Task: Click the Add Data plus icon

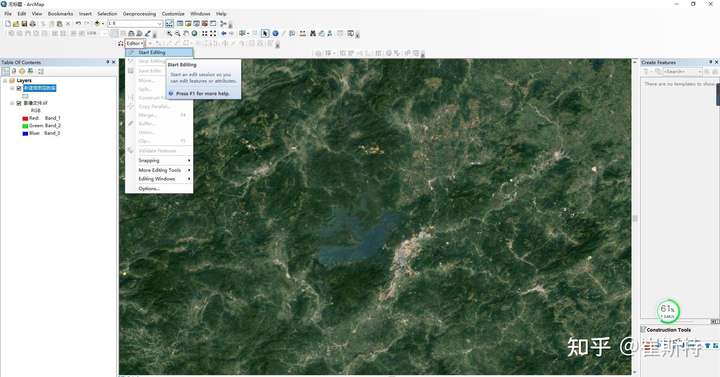Action: click(x=97, y=23)
